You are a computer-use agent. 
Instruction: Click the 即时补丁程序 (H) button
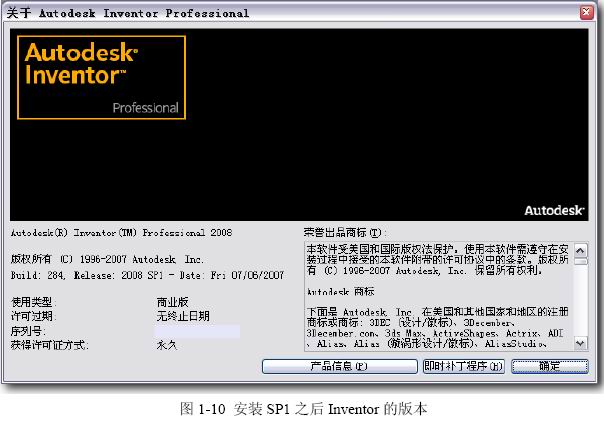click(x=464, y=366)
